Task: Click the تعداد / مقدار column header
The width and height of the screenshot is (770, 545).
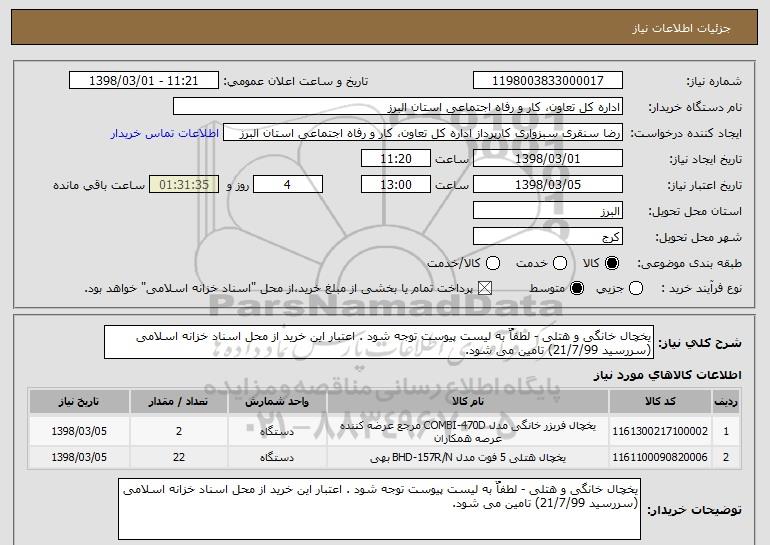Action: coord(178,402)
